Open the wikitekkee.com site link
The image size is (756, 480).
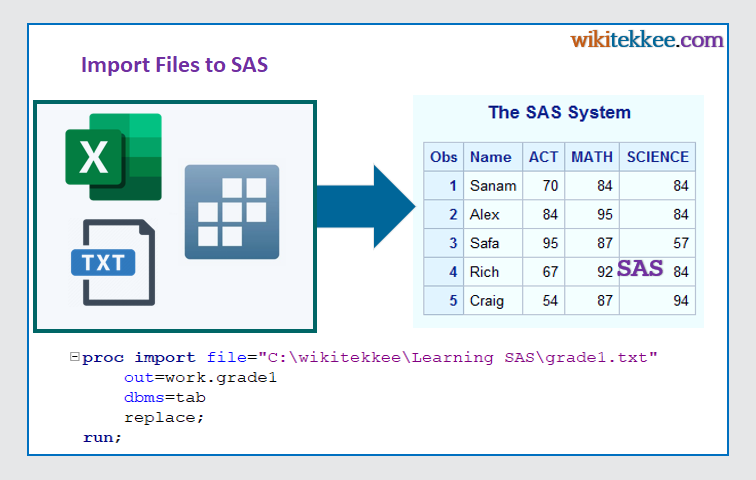[x=646, y=40]
